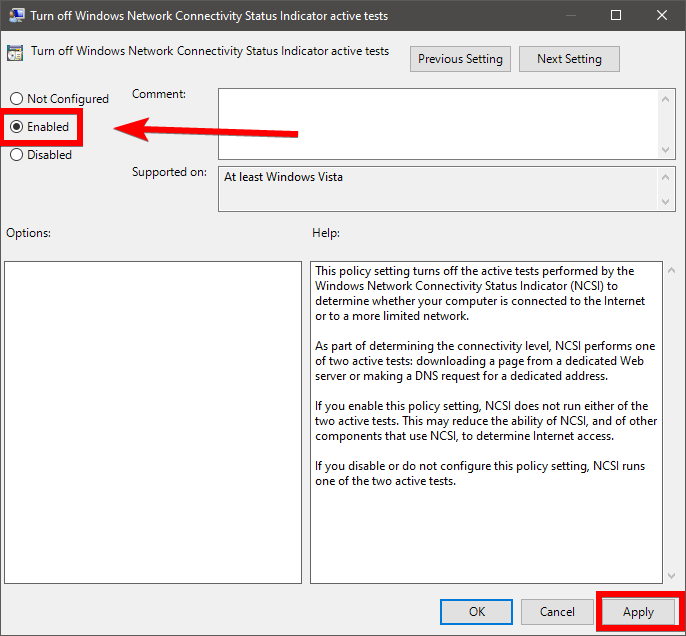This screenshot has height=636, width=686.
Task: Select the Enabled radio button
Action: tap(39, 127)
